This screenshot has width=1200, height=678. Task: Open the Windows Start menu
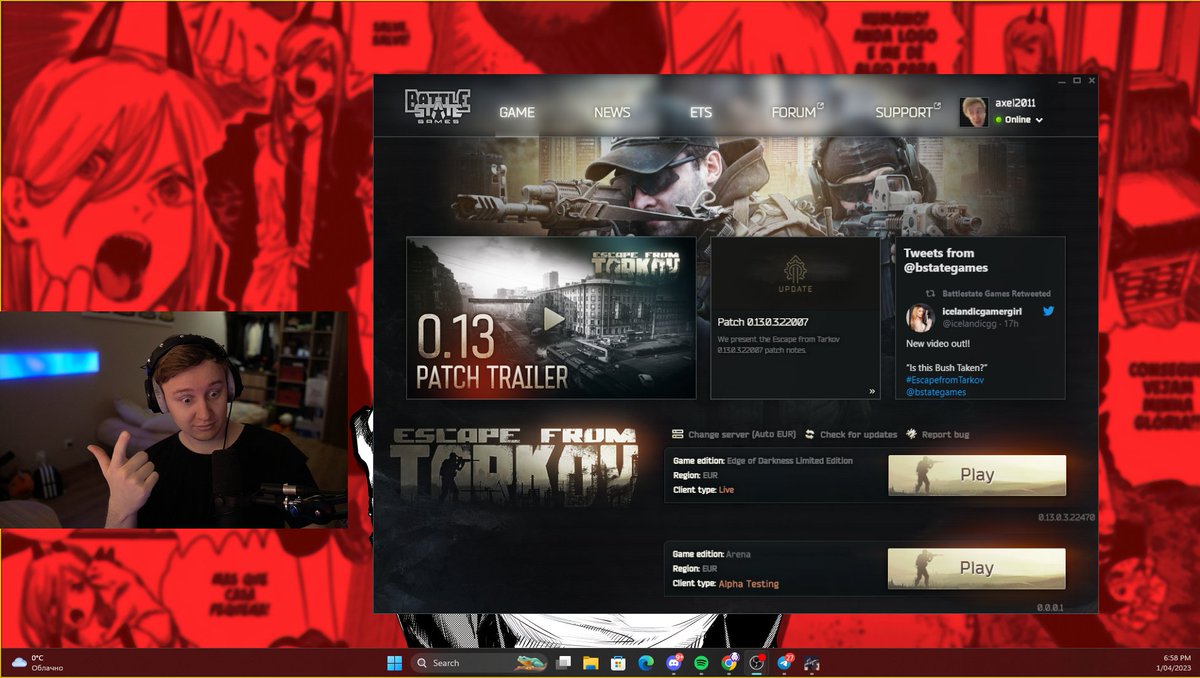point(394,662)
